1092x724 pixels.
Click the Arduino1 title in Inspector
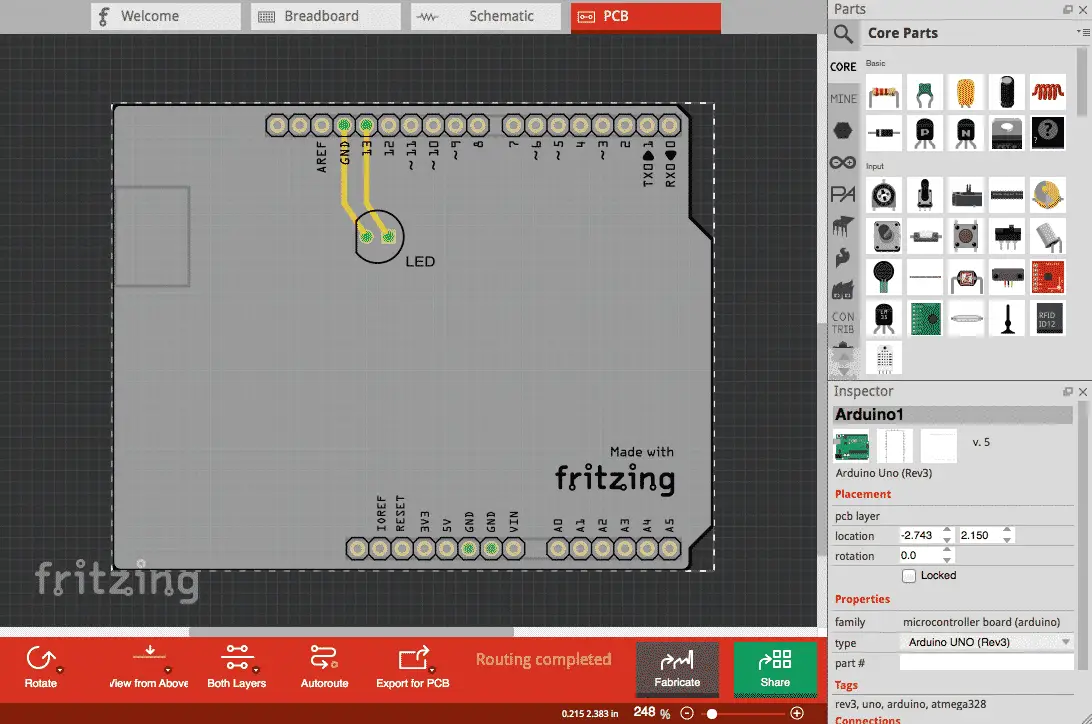tap(953, 415)
